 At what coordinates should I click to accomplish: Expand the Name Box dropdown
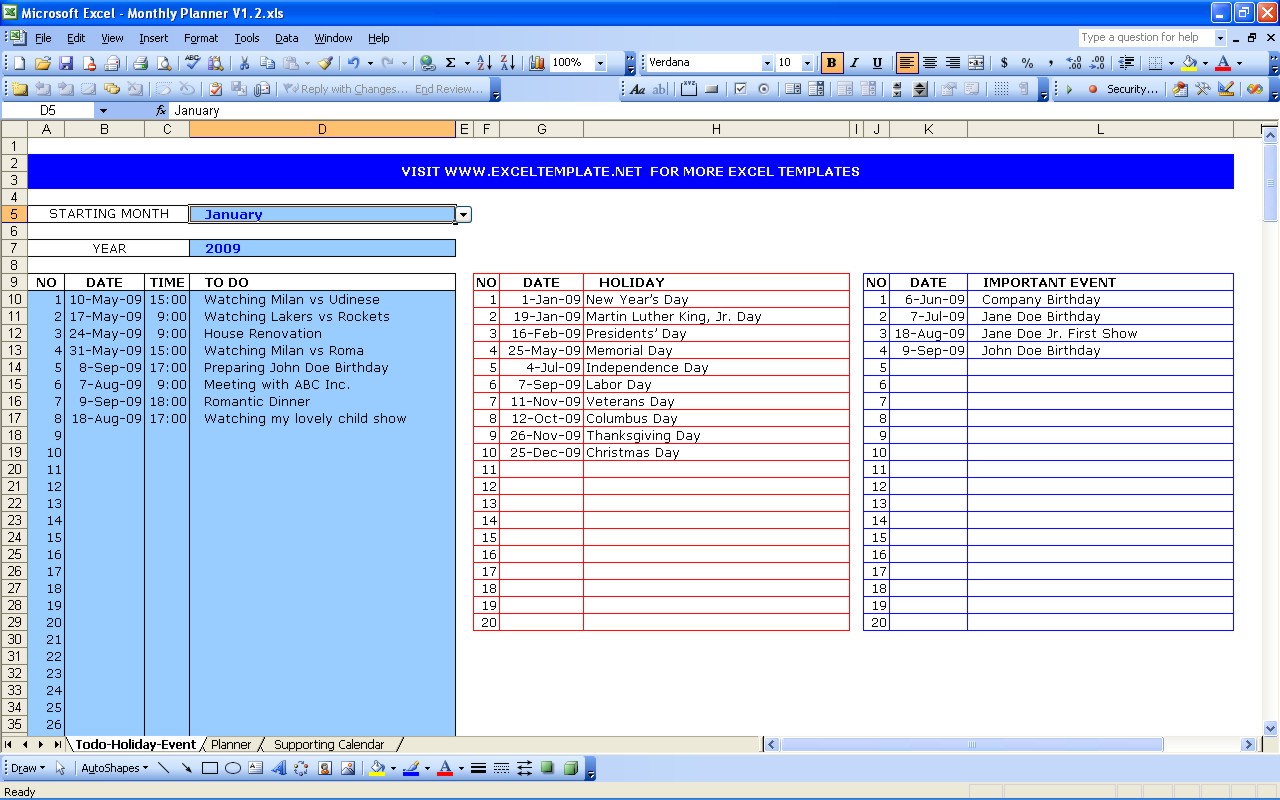coord(102,111)
